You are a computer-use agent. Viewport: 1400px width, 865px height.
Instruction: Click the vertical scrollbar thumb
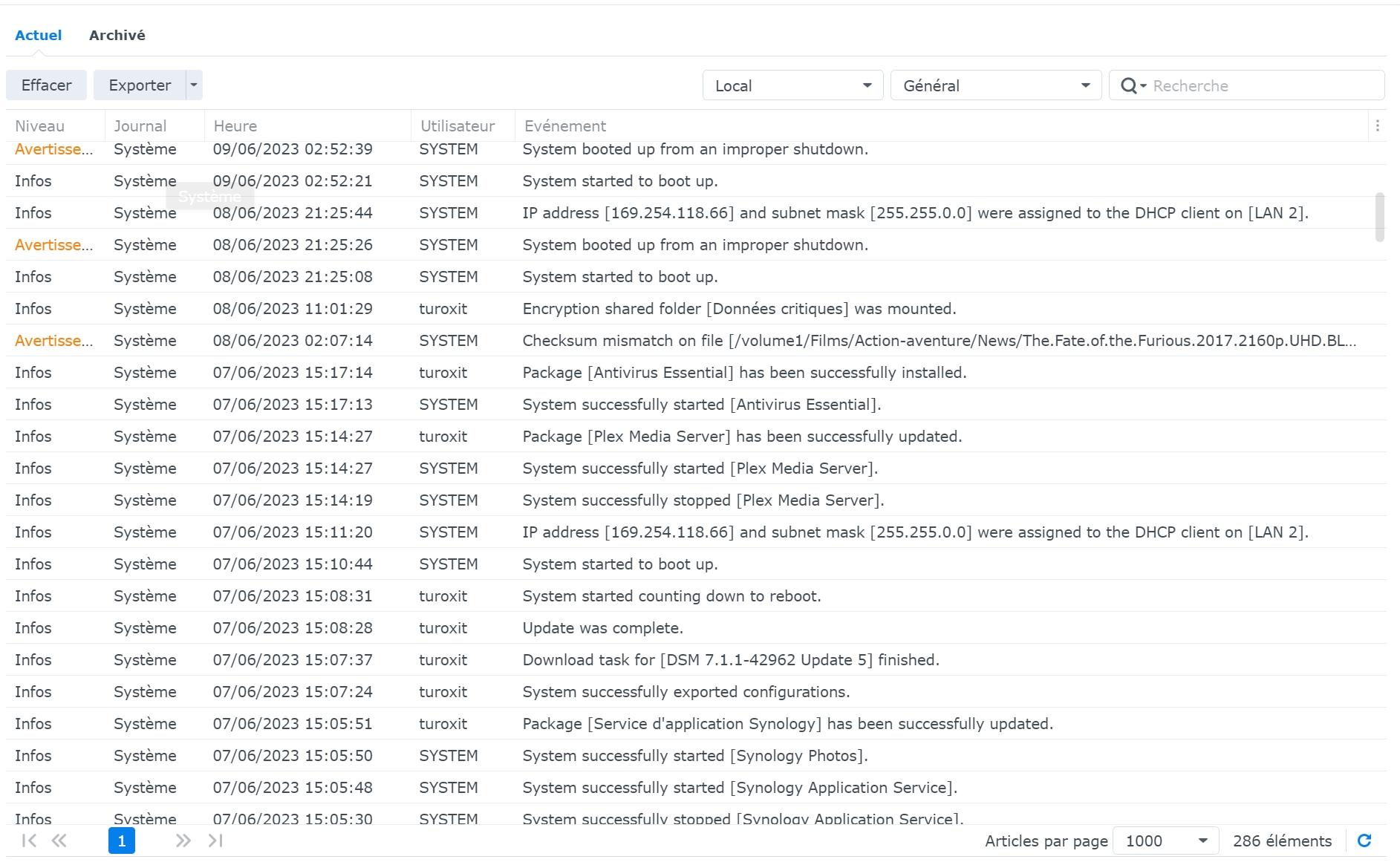click(1379, 217)
